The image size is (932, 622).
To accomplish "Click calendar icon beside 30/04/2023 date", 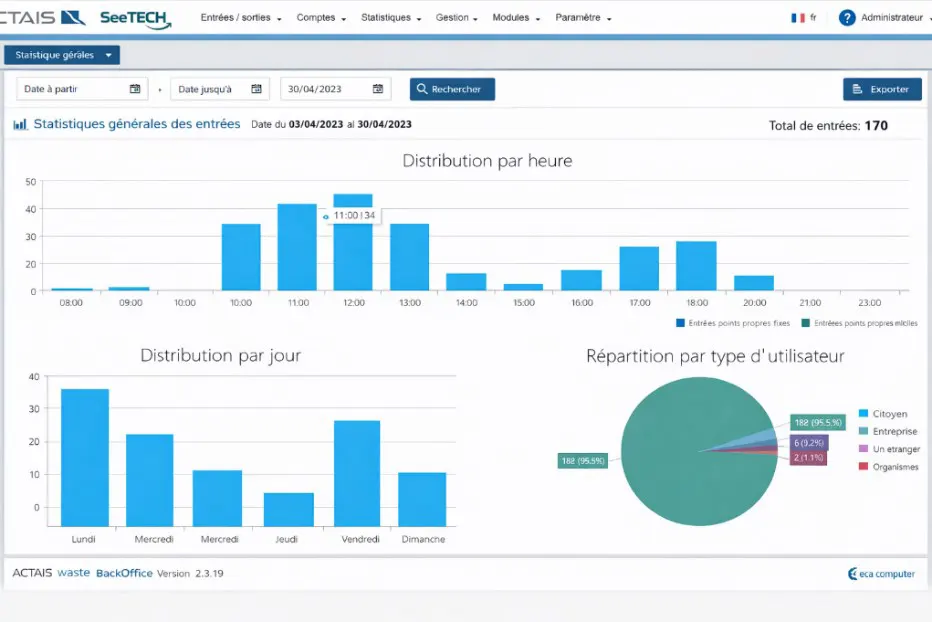I will (x=377, y=89).
